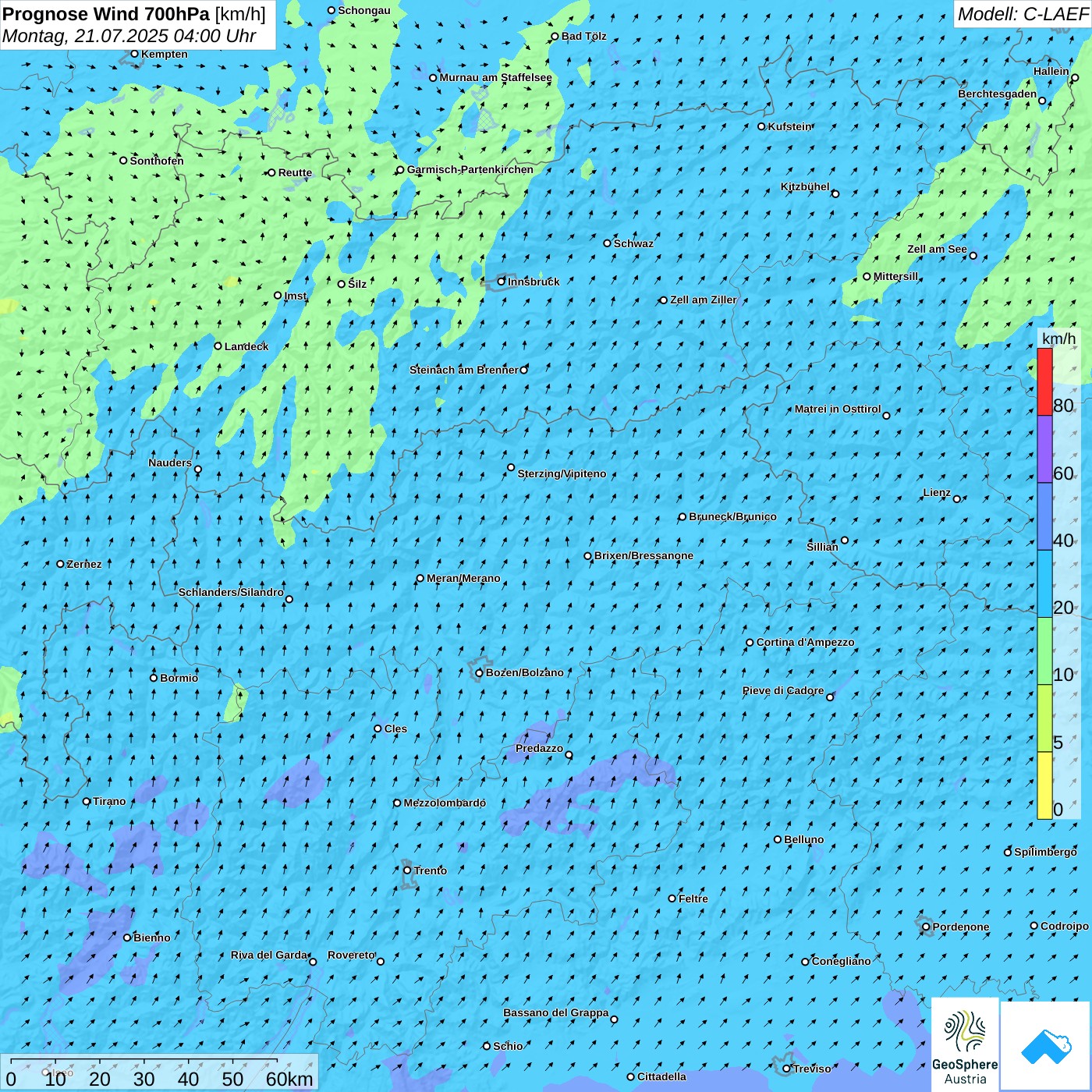Click the title 'Prognose Wind 700hPa [km/h]'
The height and width of the screenshot is (1092, 1092).
click(134, 14)
